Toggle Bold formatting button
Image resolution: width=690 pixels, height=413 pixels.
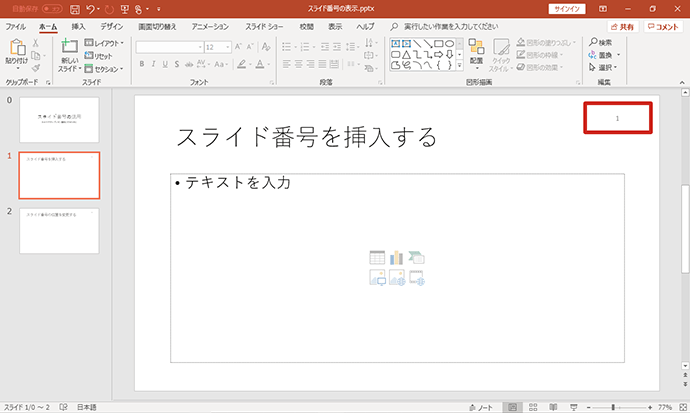(x=142, y=64)
